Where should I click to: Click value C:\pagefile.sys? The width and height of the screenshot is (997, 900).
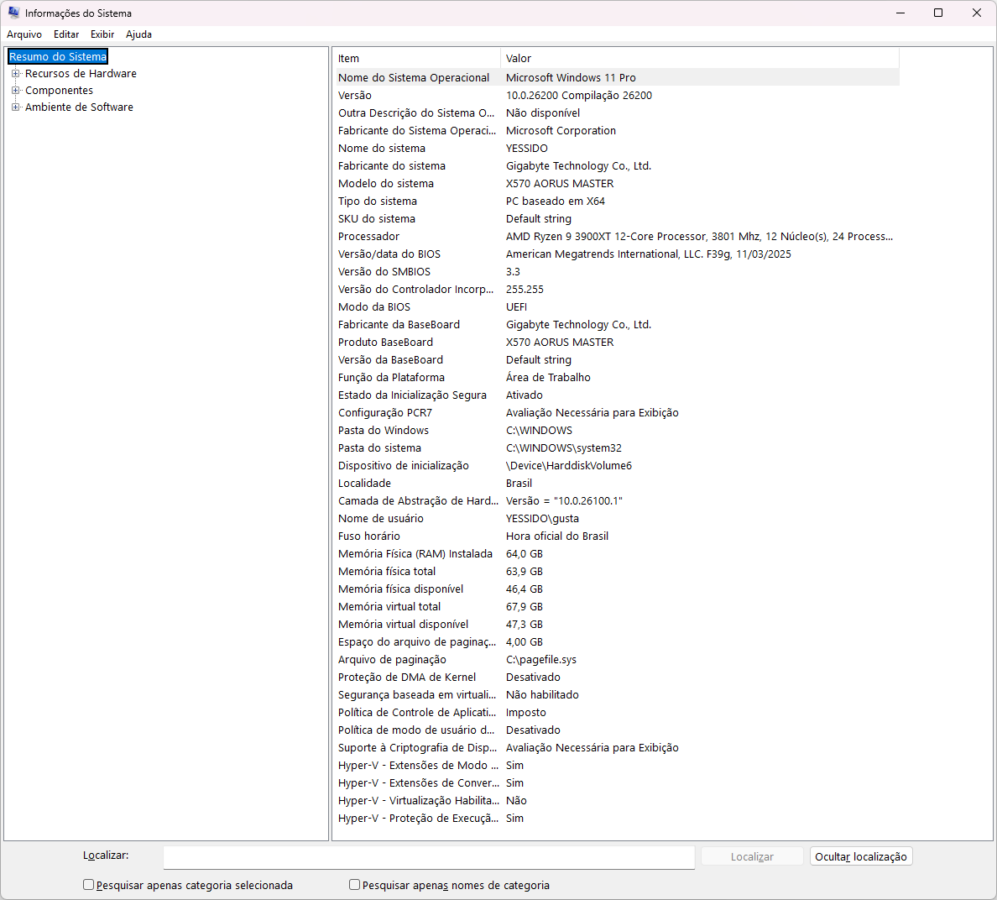coord(541,660)
